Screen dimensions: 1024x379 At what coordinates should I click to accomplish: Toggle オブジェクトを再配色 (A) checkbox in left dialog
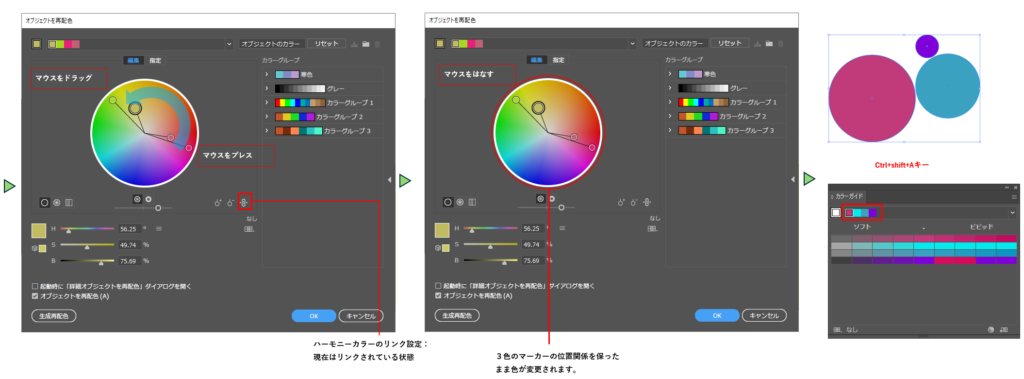pyautogui.click(x=35, y=295)
